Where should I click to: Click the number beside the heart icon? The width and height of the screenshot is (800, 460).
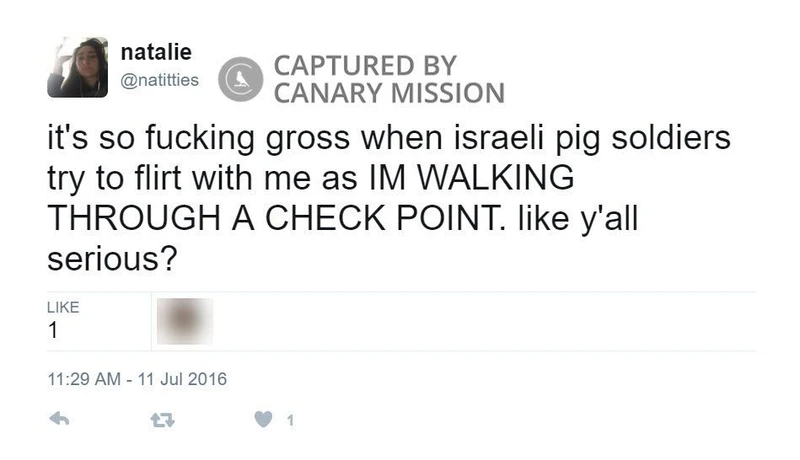[290, 421]
